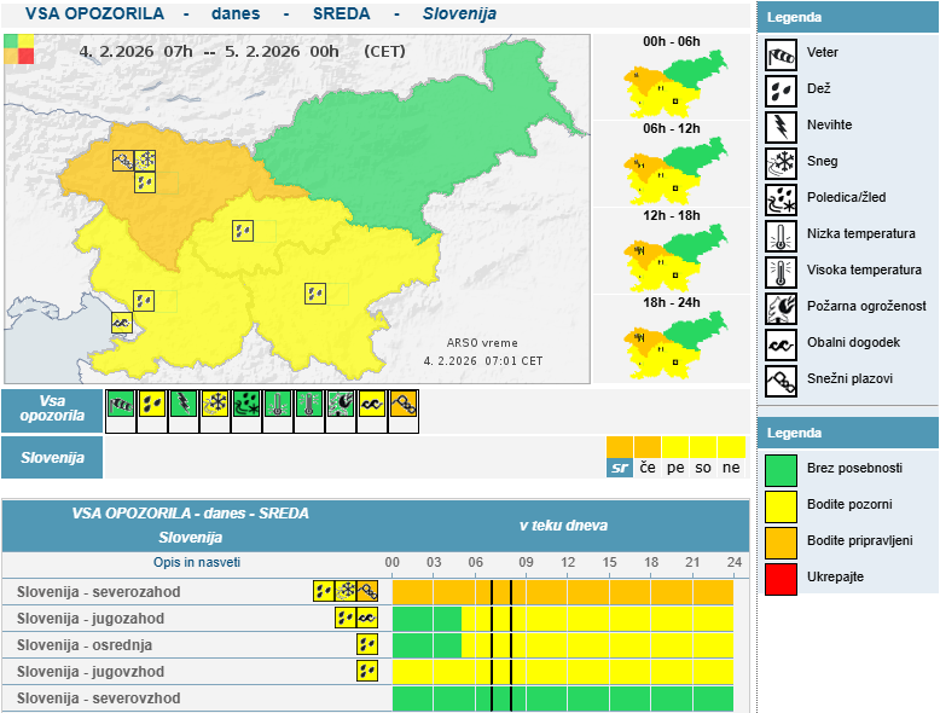This screenshot has width=940, height=713.
Task: Select the 'ne' day tab
Action: pos(732,467)
